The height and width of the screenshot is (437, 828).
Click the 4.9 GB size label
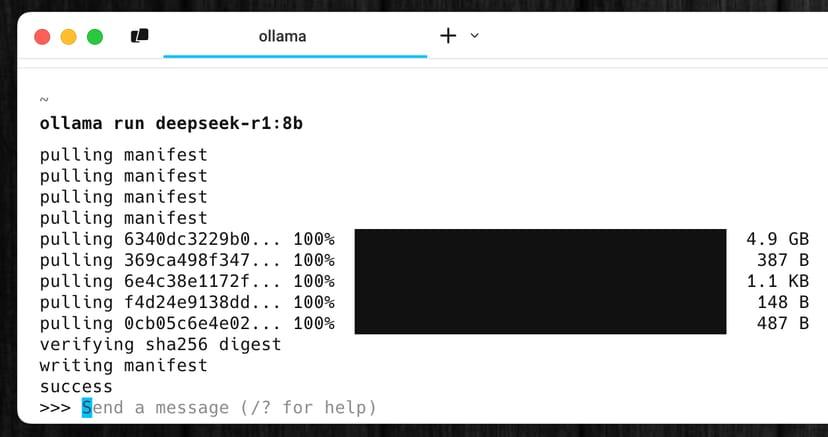coord(777,239)
